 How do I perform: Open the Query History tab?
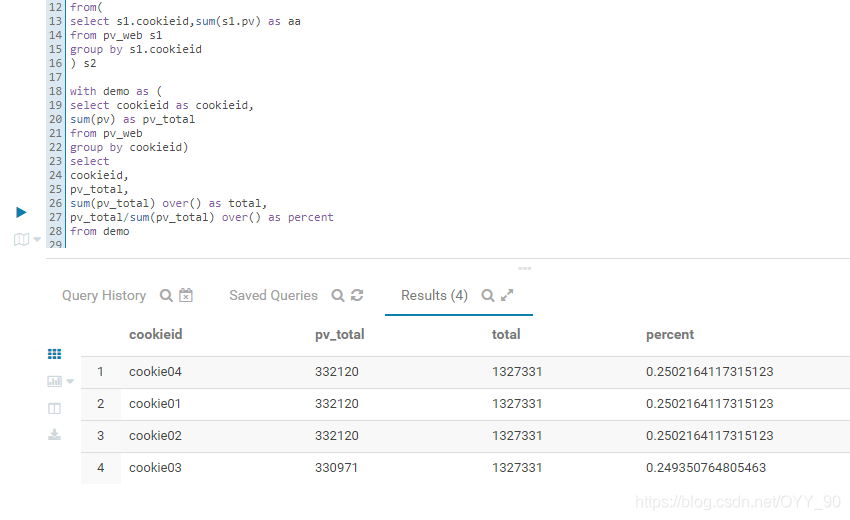104,296
